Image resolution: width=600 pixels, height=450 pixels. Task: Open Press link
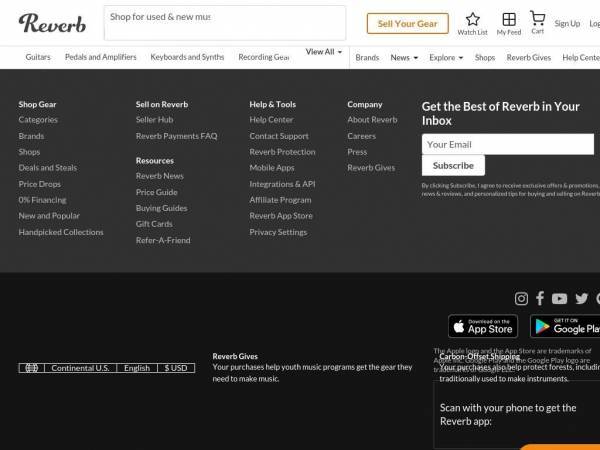click(357, 152)
